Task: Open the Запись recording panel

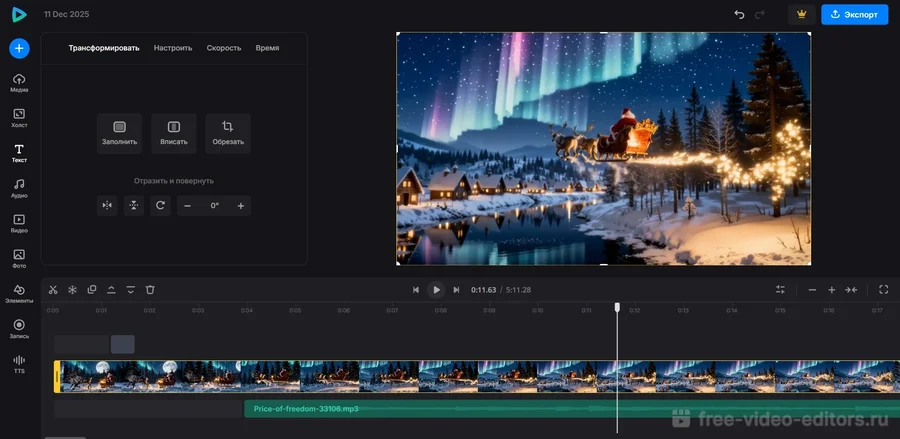Action: (19, 329)
